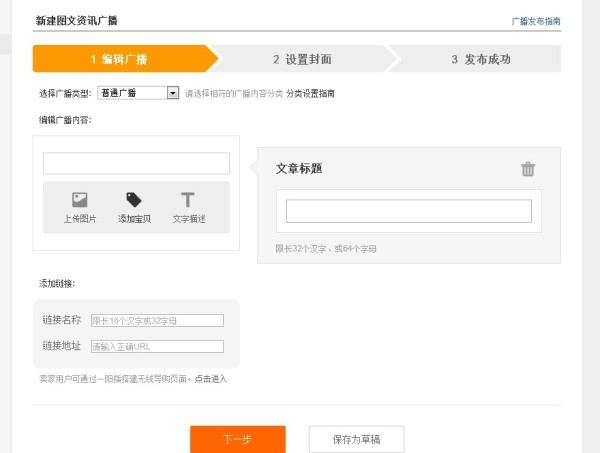
Task: Click the 链接名称 input field
Action: point(157,320)
